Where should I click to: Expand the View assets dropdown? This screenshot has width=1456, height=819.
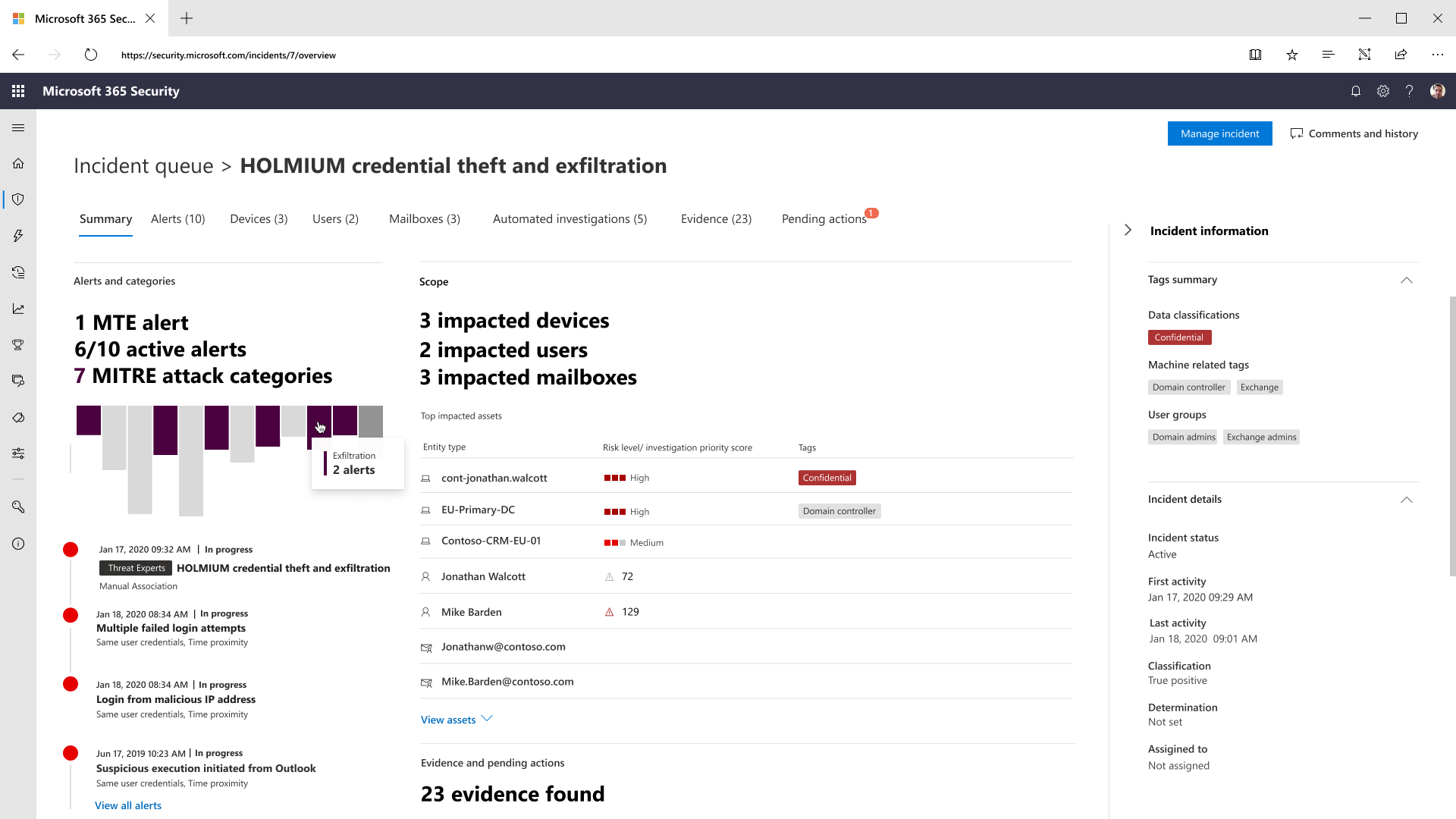coord(456,719)
